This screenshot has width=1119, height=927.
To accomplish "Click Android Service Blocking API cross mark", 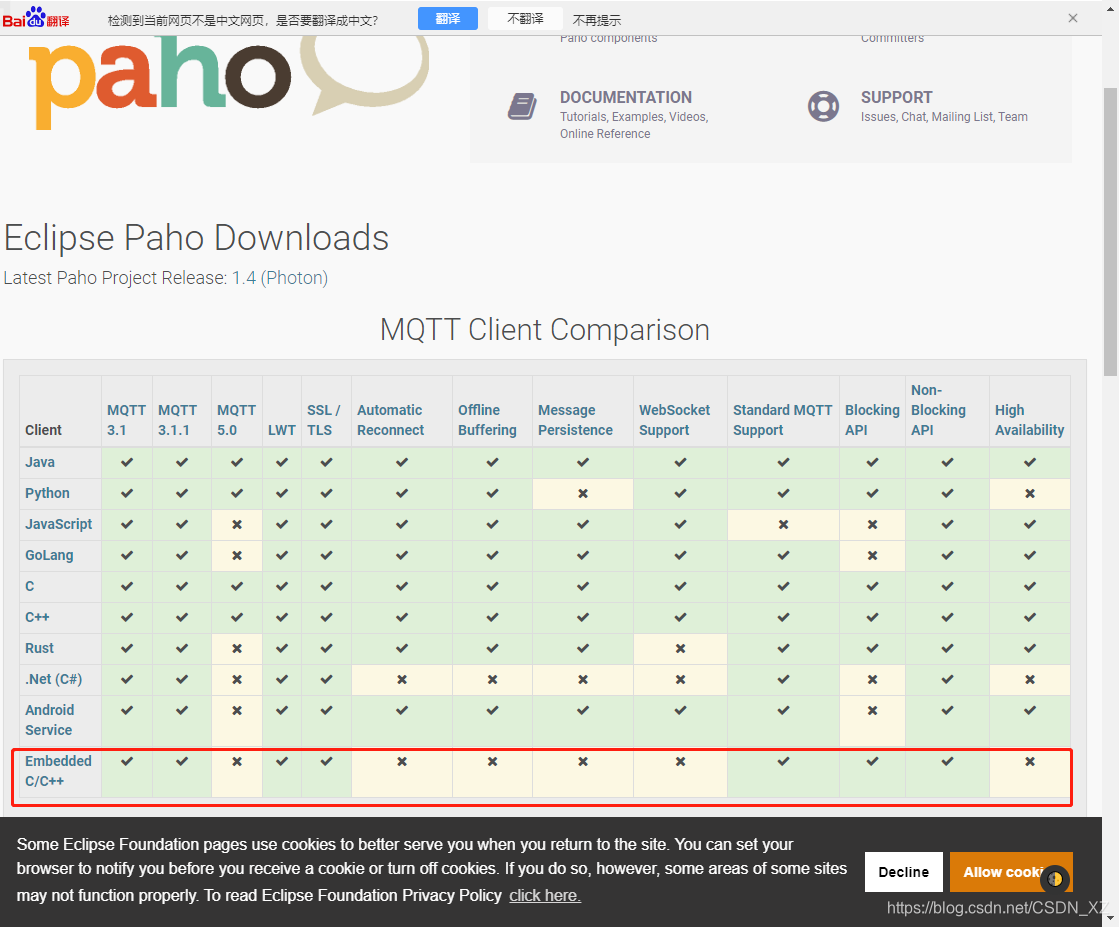I will pyautogui.click(x=872, y=711).
